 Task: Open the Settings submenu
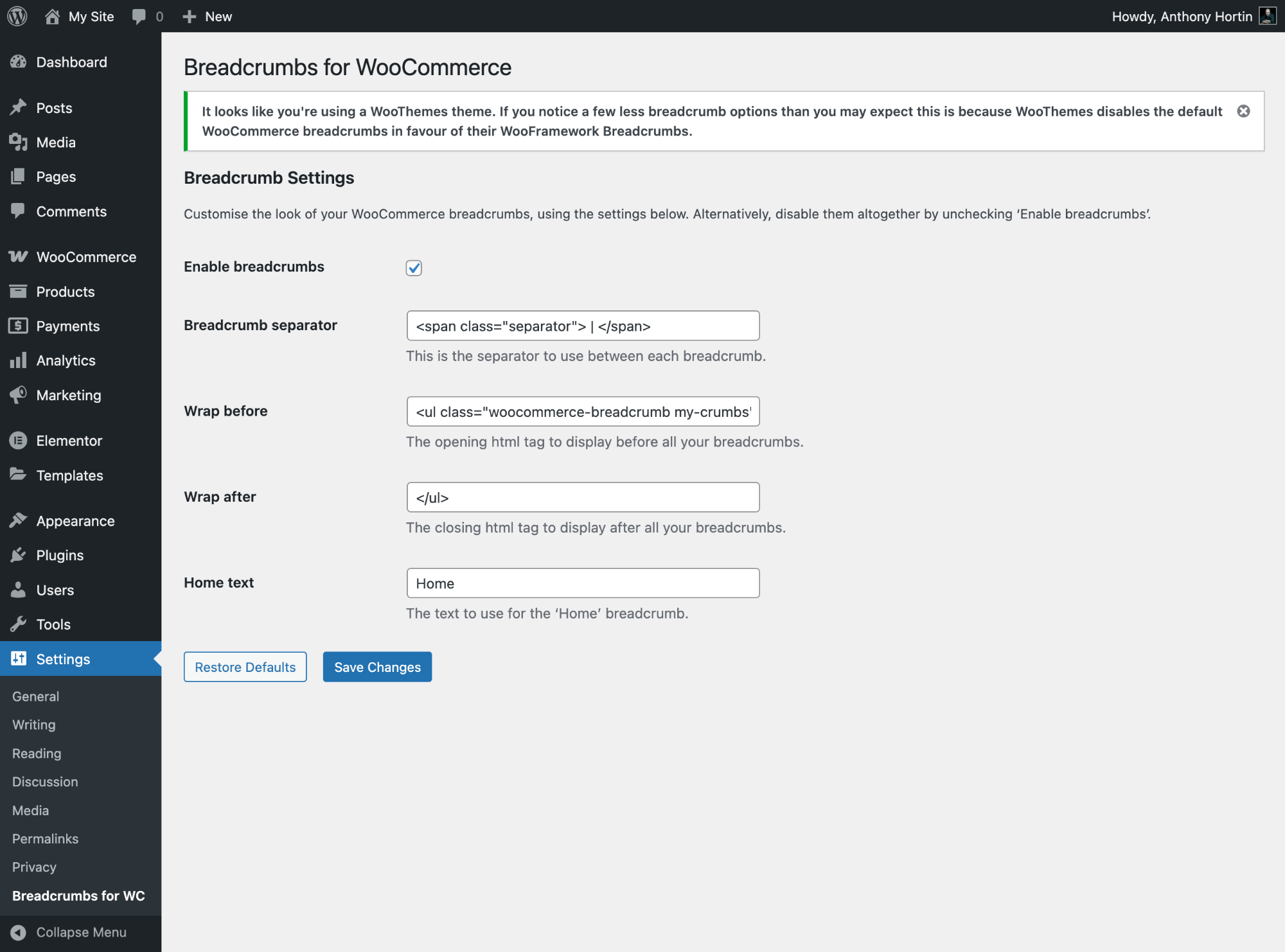[x=63, y=658]
